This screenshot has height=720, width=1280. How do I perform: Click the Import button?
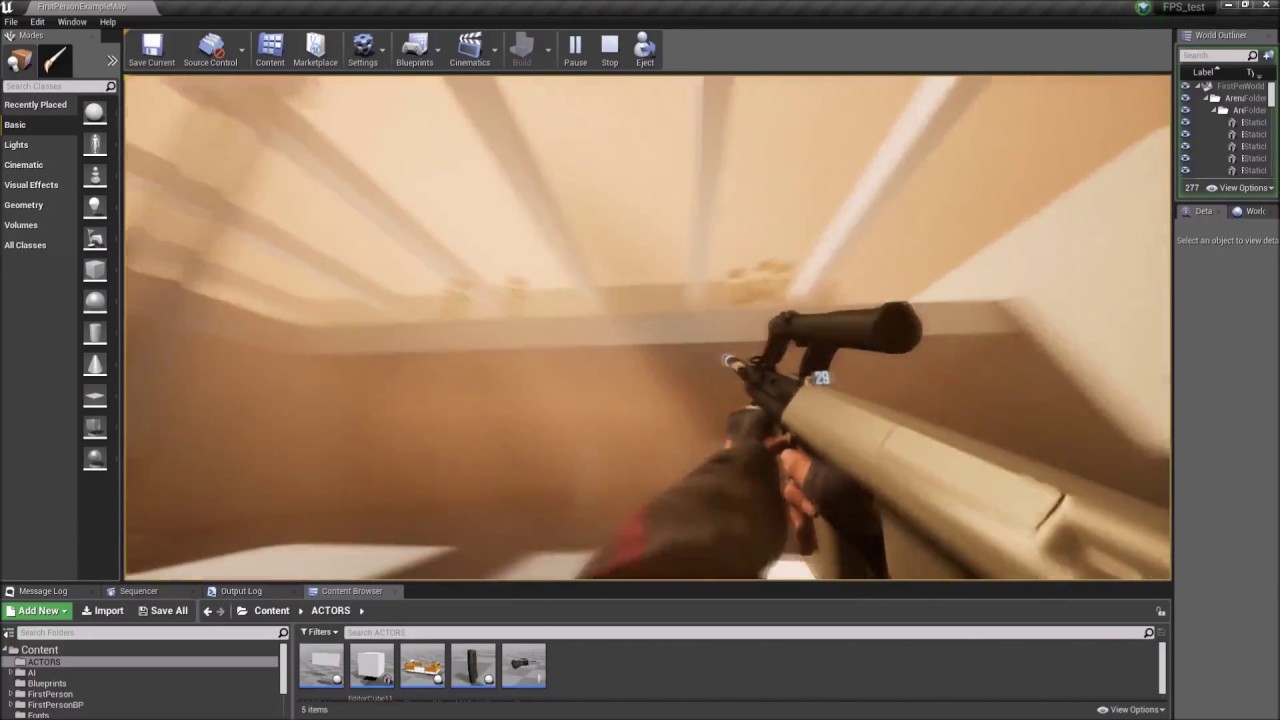click(x=103, y=611)
